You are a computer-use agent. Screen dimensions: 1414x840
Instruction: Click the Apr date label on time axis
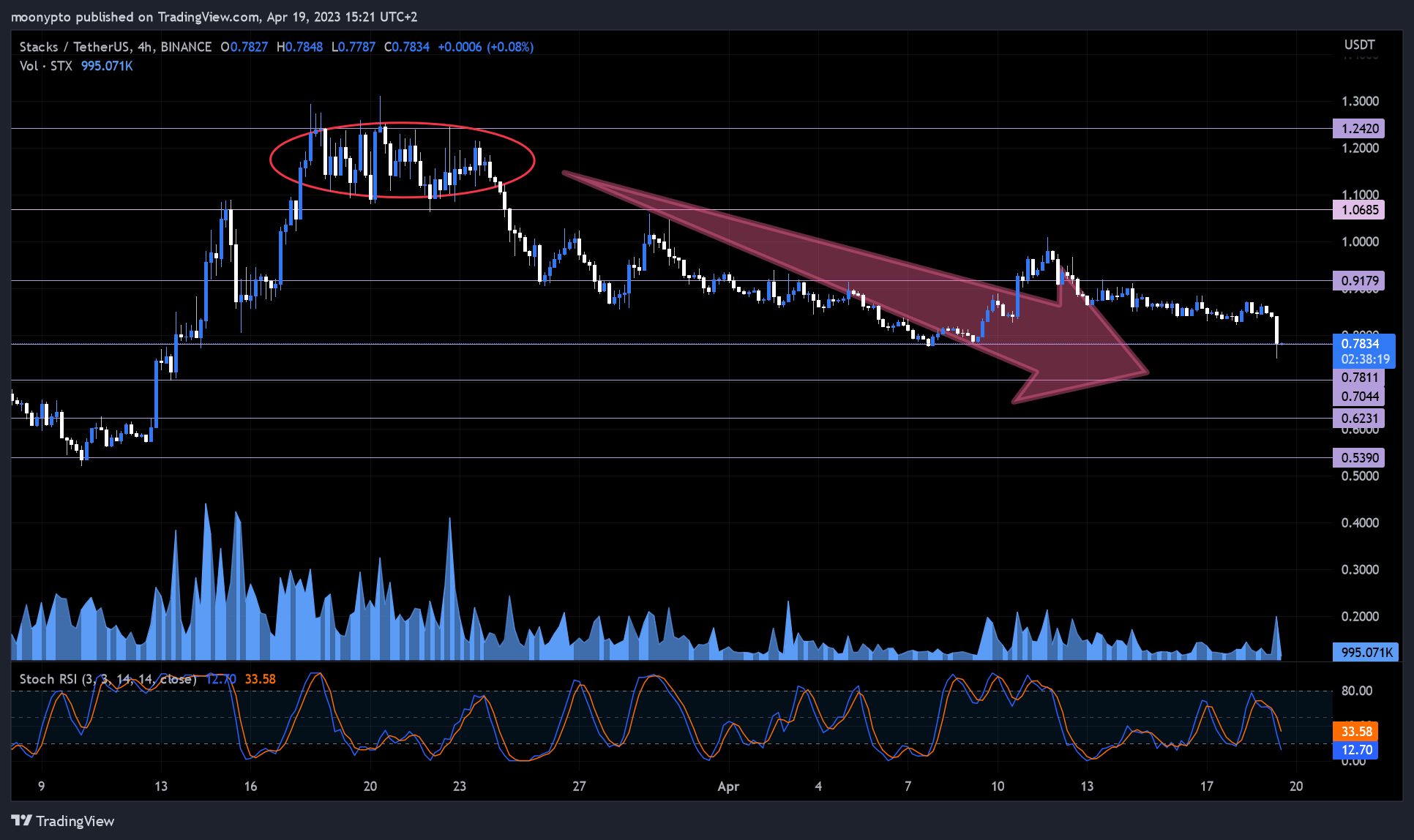click(728, 787)
